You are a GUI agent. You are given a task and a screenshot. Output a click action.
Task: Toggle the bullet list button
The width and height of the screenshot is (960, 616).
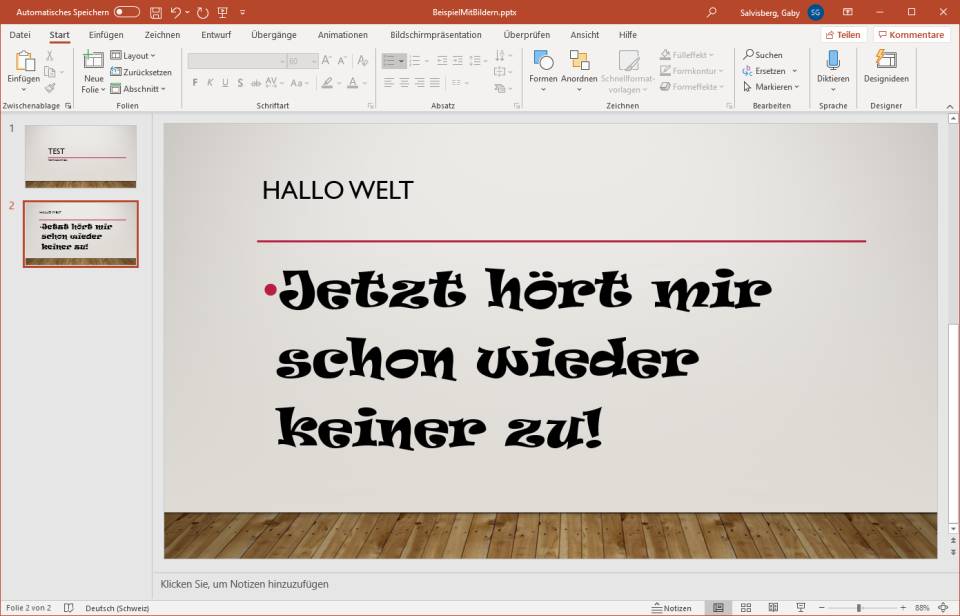(389, 61)
